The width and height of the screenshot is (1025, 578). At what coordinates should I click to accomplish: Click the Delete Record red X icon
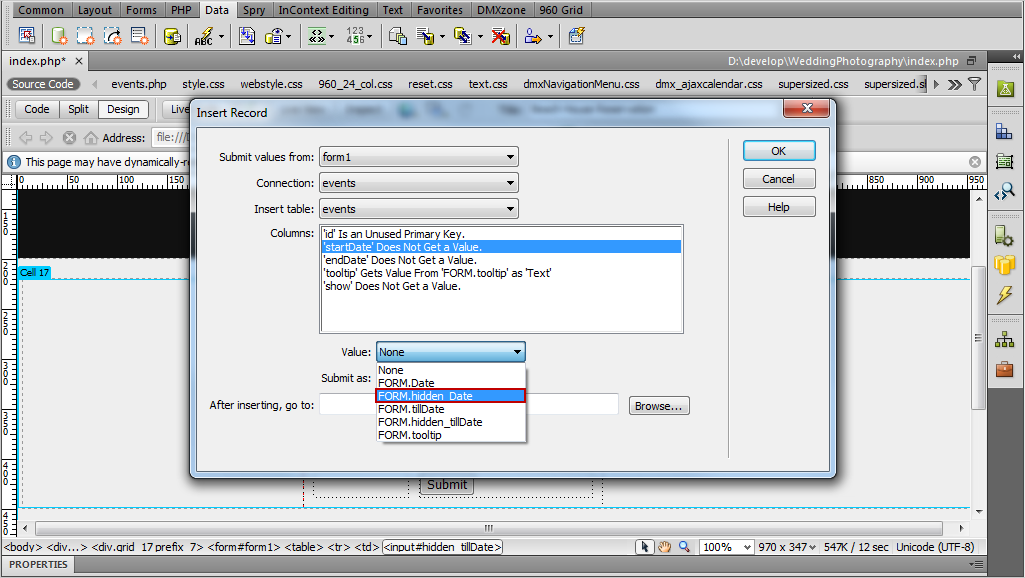(x=501, y=35)
